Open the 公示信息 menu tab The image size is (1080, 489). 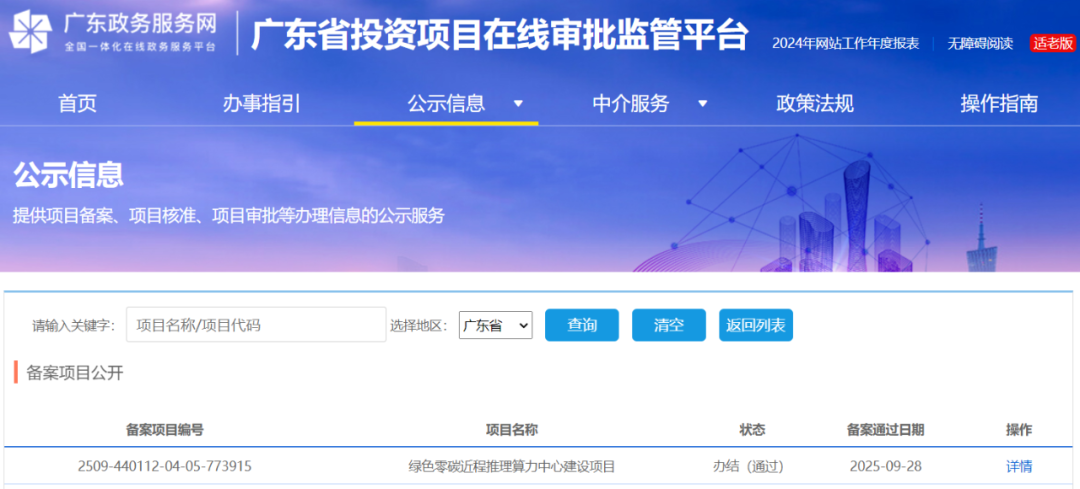446,104
